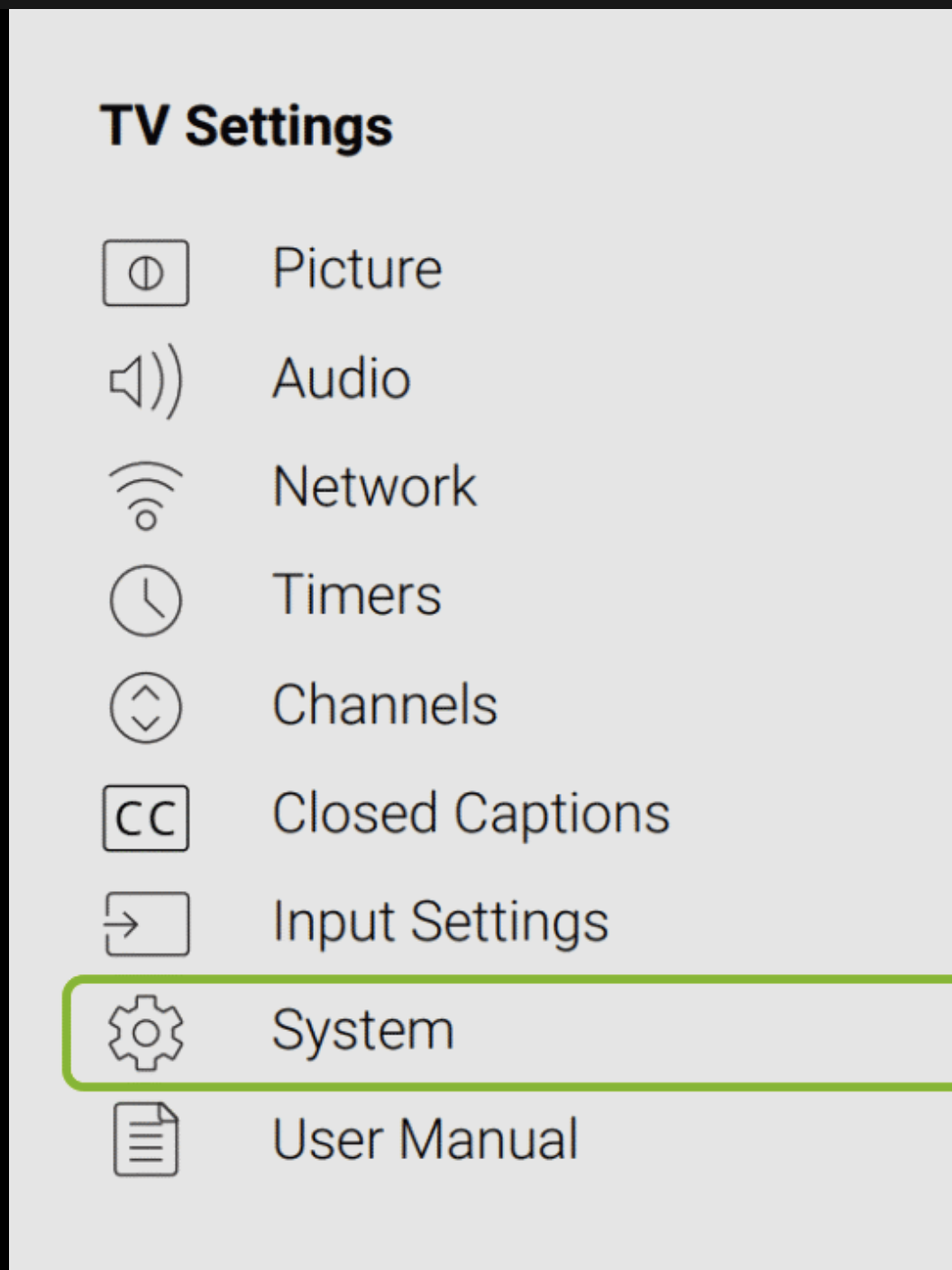Viewport: 952px width, 1270px height.
Task: Click the User Manual document icon
Action: pos(146,1139)
